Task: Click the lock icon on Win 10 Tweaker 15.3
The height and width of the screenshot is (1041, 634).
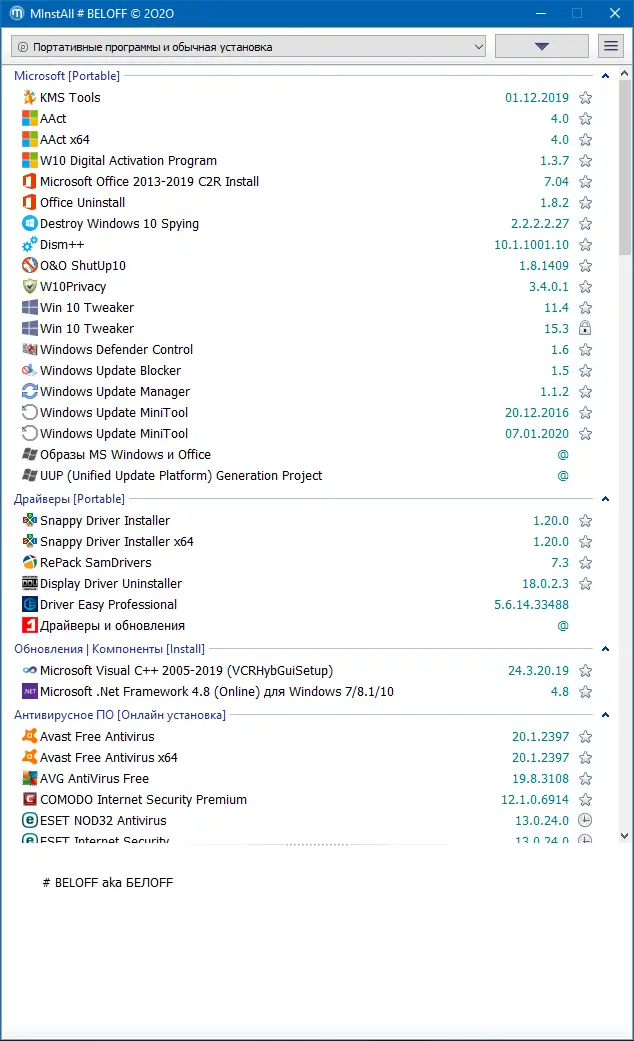Action: [x=585, y=328]
